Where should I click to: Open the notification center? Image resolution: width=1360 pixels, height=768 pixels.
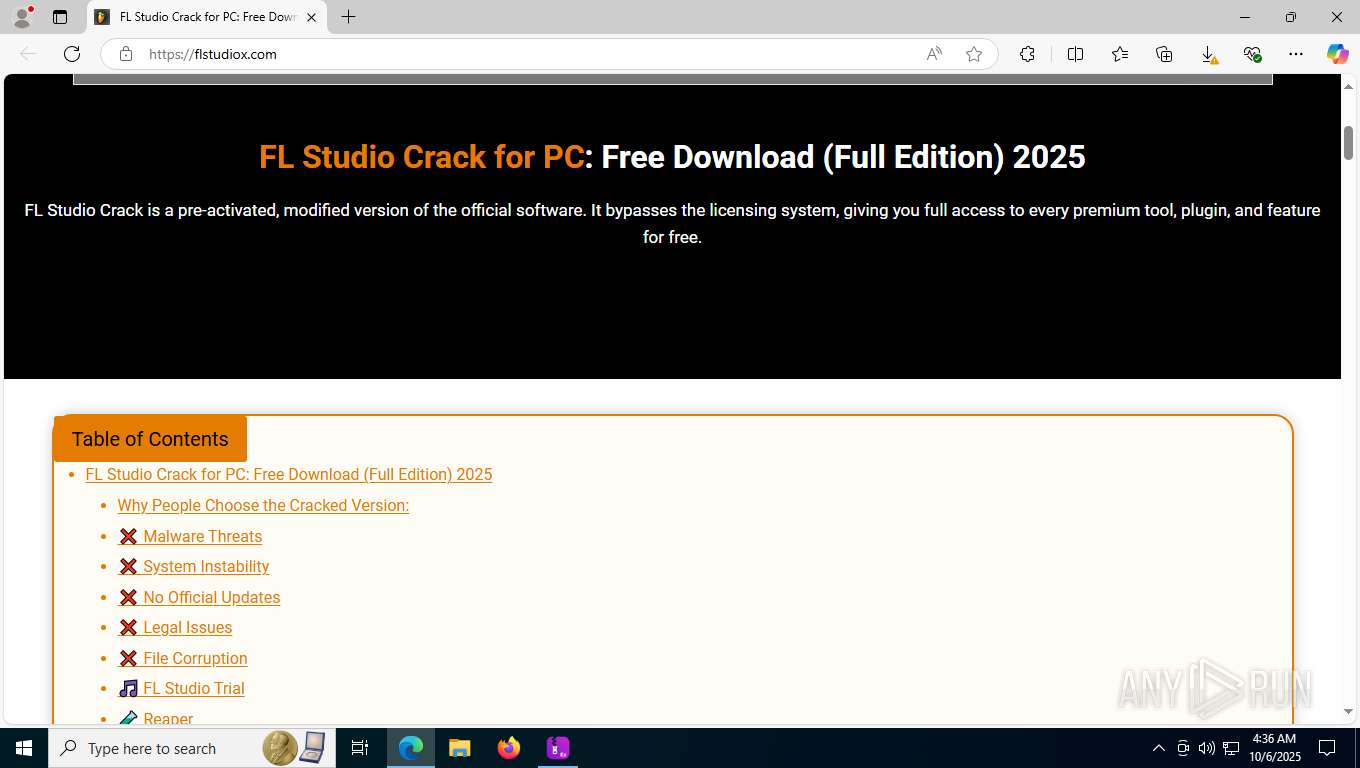coord(1327,748)
